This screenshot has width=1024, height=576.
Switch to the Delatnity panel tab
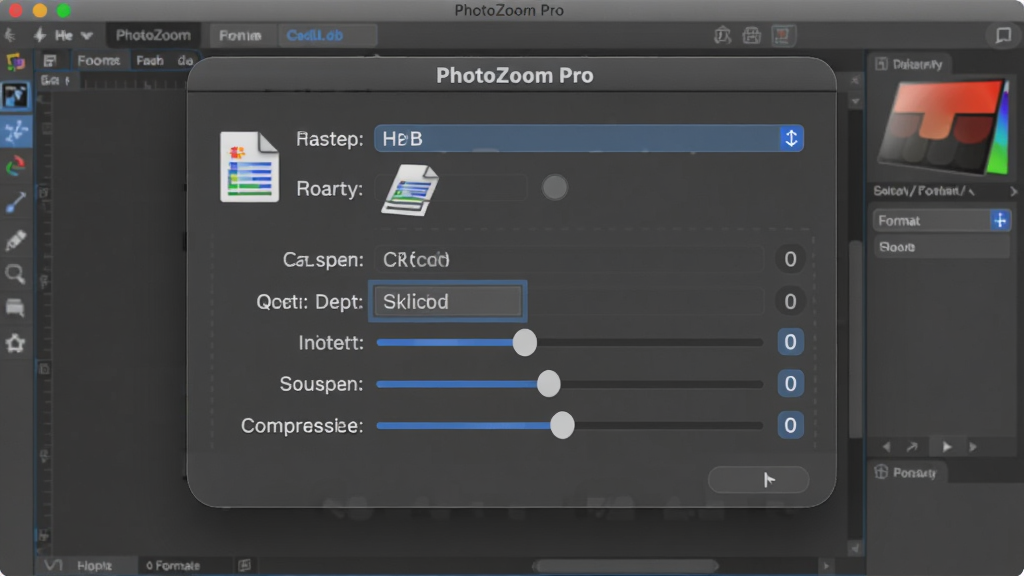pyautogui.click(x=910, y=64)
